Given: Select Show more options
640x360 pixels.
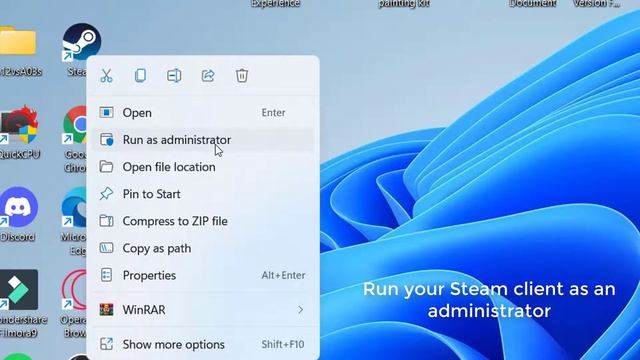Looking at the screenshot, I should point(203,344).
